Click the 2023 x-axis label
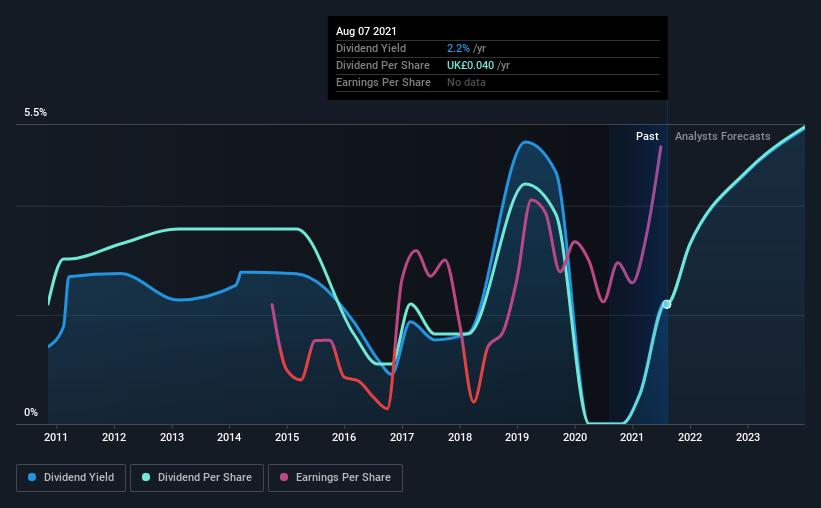This screenshot has width=821, height=508. click(748, 437)
